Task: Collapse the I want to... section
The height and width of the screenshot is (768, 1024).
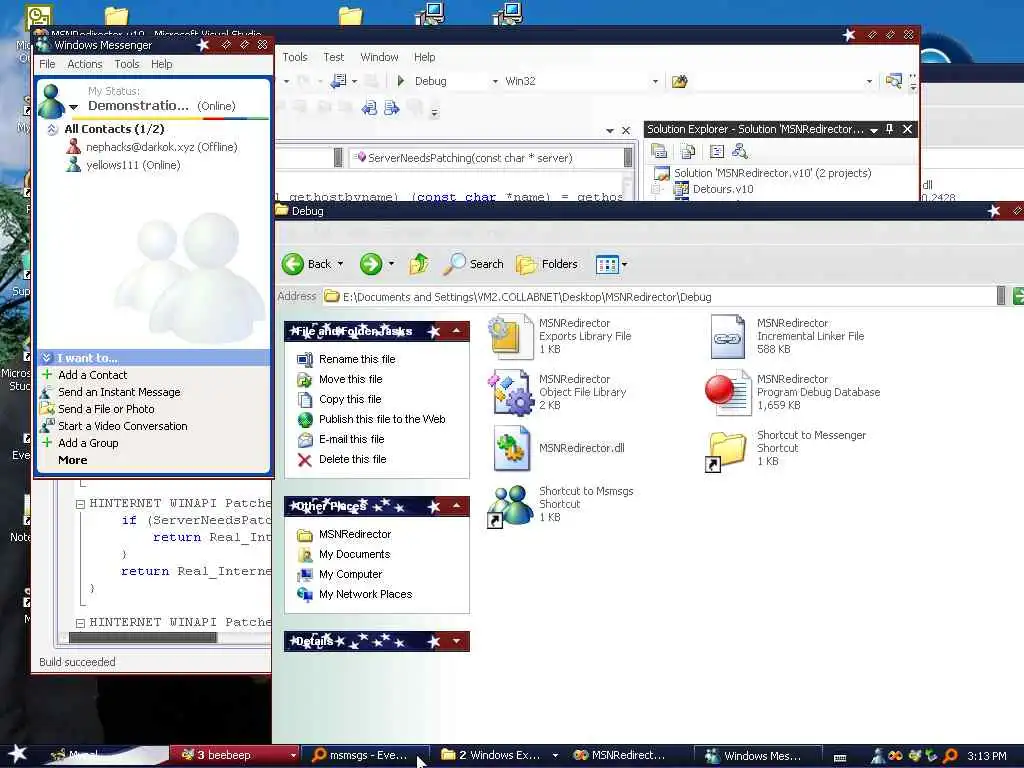Action: click(x=46, y=358)
